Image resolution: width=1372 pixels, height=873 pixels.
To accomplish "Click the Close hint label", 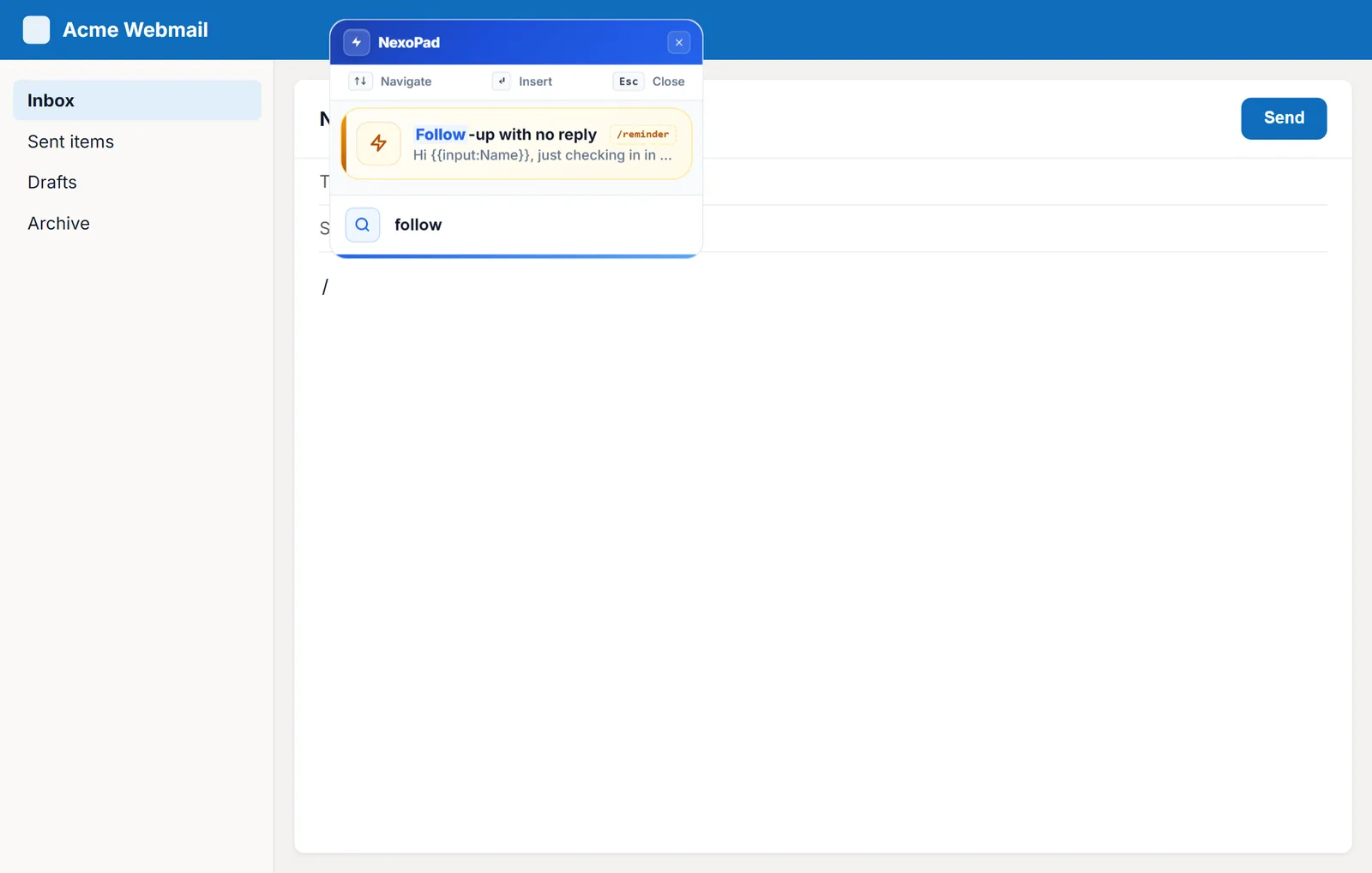I will click(x=669, y=81).
